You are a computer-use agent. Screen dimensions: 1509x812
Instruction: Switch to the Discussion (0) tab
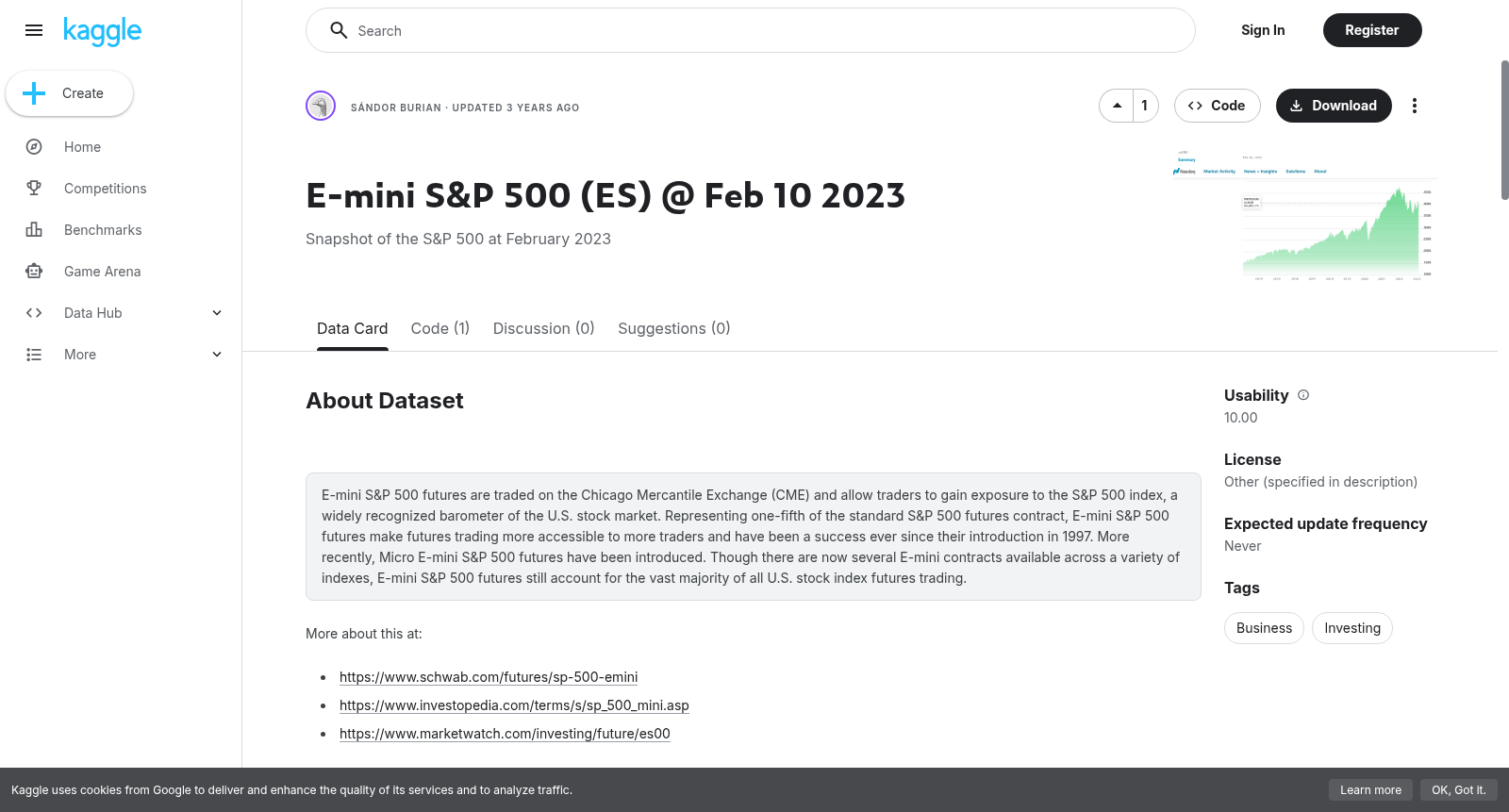coord(543,328)
